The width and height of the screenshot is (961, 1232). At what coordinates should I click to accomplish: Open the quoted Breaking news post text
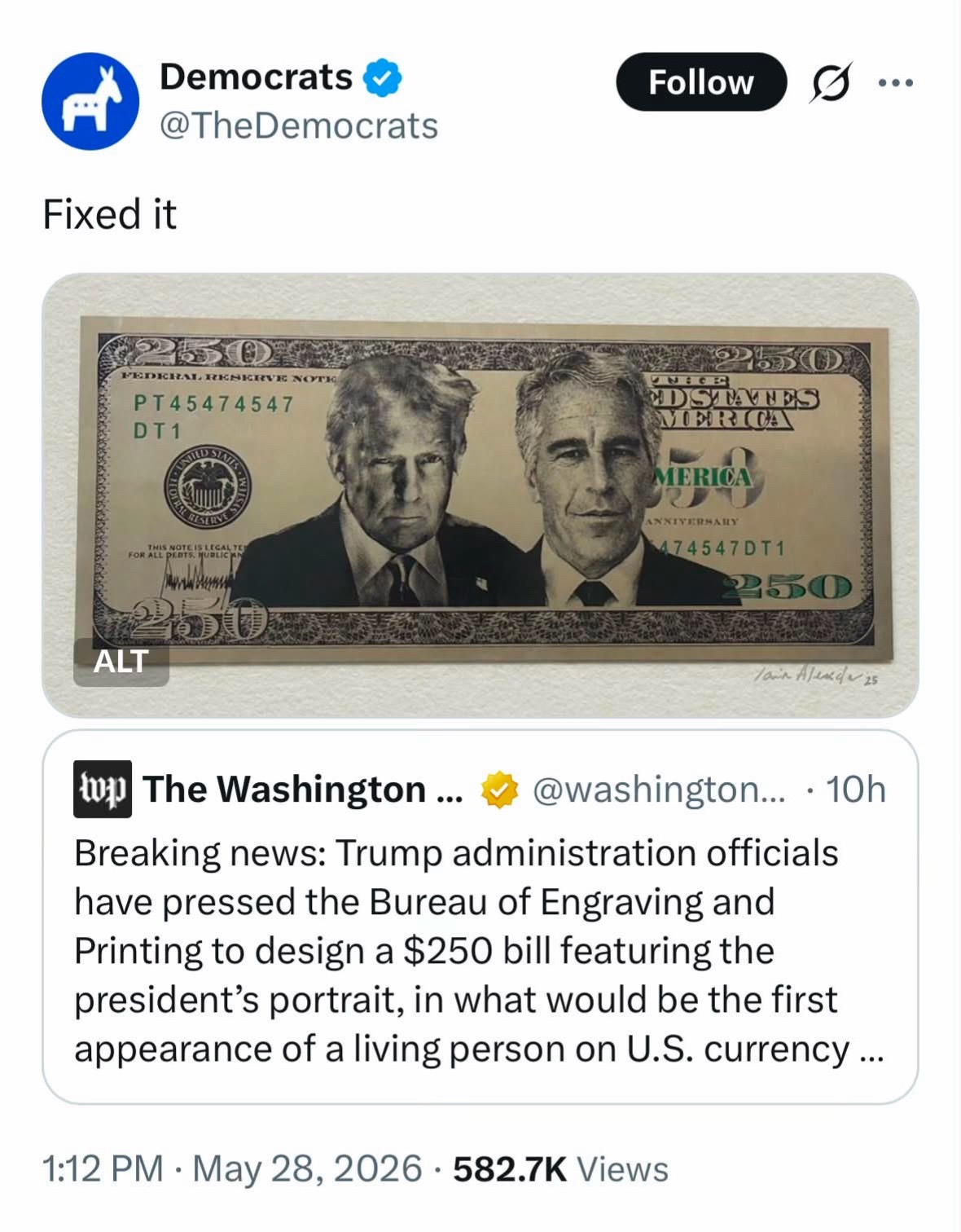pyautogui.click(x=479, y=951)
